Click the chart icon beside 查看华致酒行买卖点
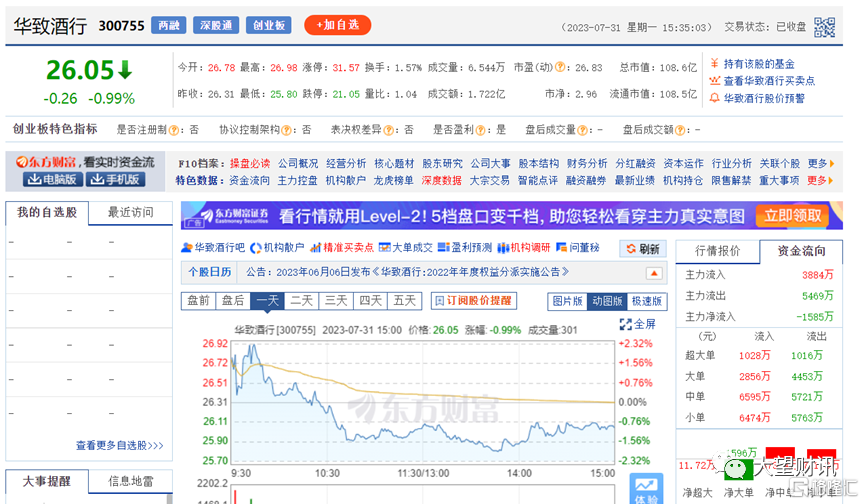The image size is (864, 504). pos(715,80)
